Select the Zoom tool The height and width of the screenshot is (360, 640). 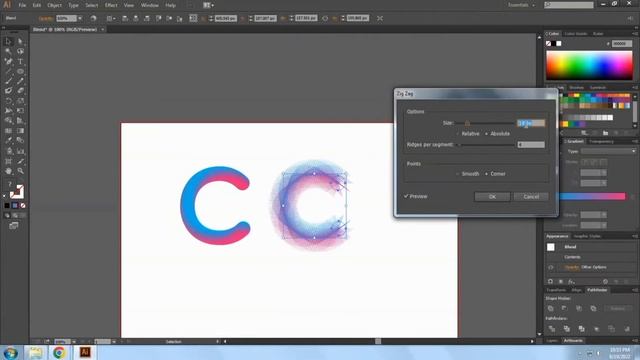(x=20, y=171)
